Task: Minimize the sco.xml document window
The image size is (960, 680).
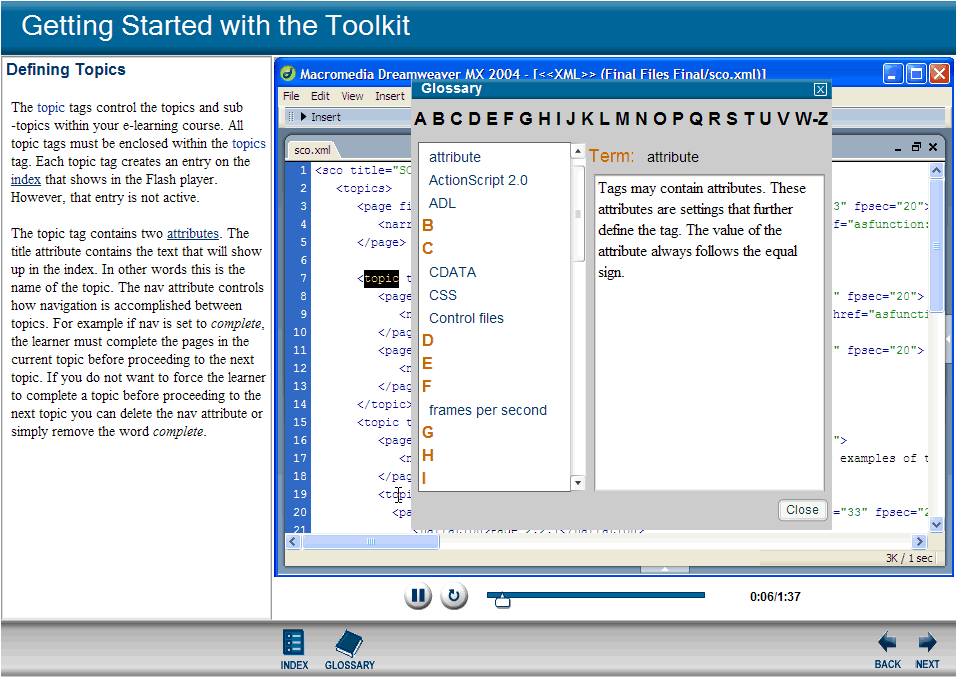Action: coord(898,148)
